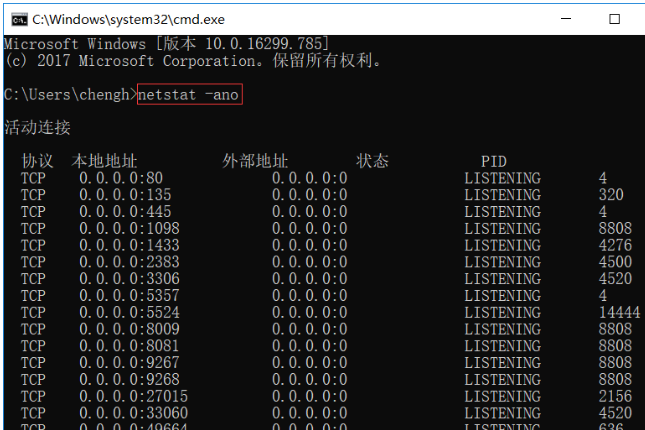Screen dimensions: 645x430
Task: Click LISTENING state in port 5524 row
Action: point(502,313)
